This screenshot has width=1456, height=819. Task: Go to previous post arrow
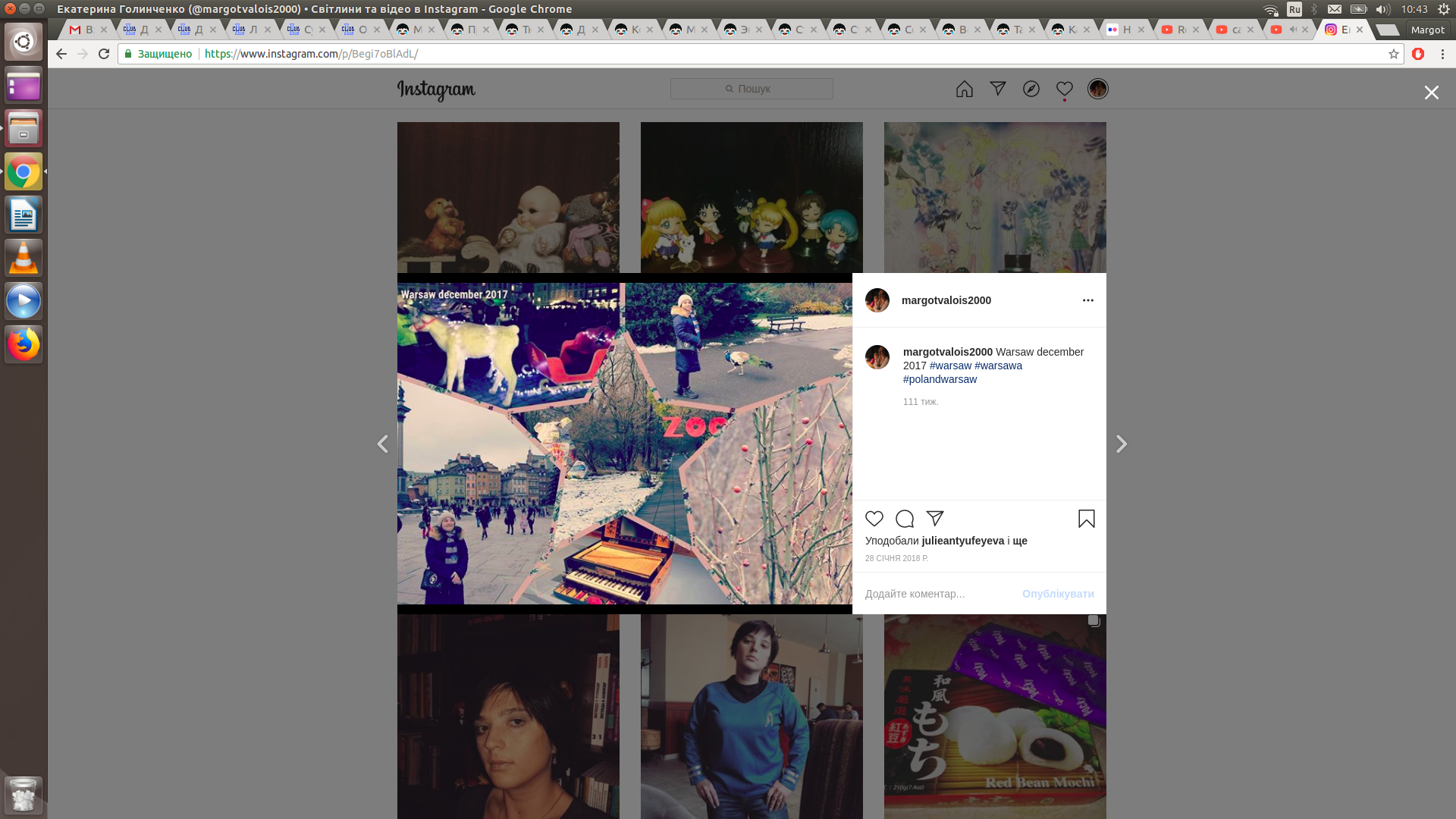pos(382,444)
